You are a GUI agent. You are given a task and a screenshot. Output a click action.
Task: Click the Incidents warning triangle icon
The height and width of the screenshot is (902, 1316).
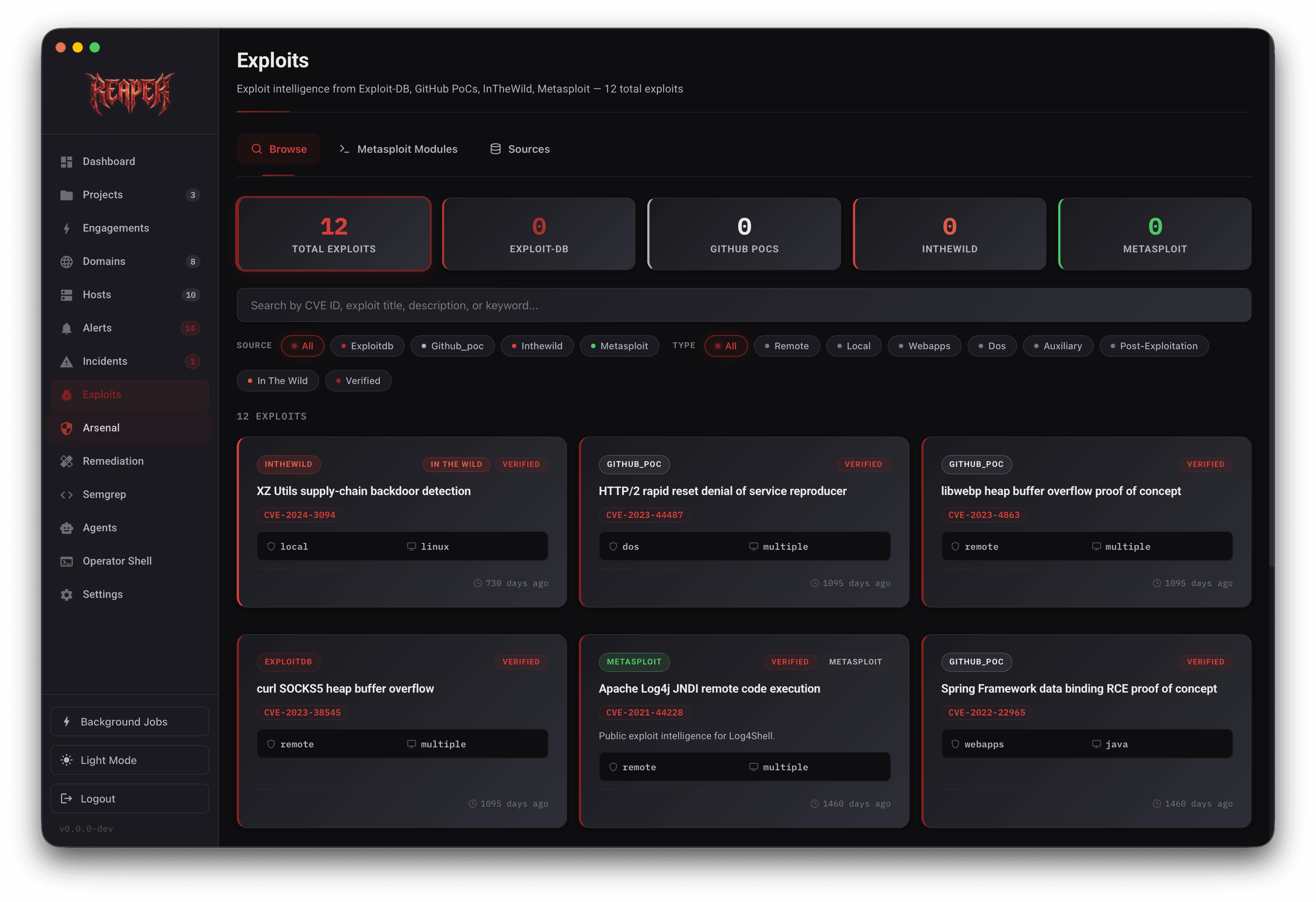pos(66,361)
